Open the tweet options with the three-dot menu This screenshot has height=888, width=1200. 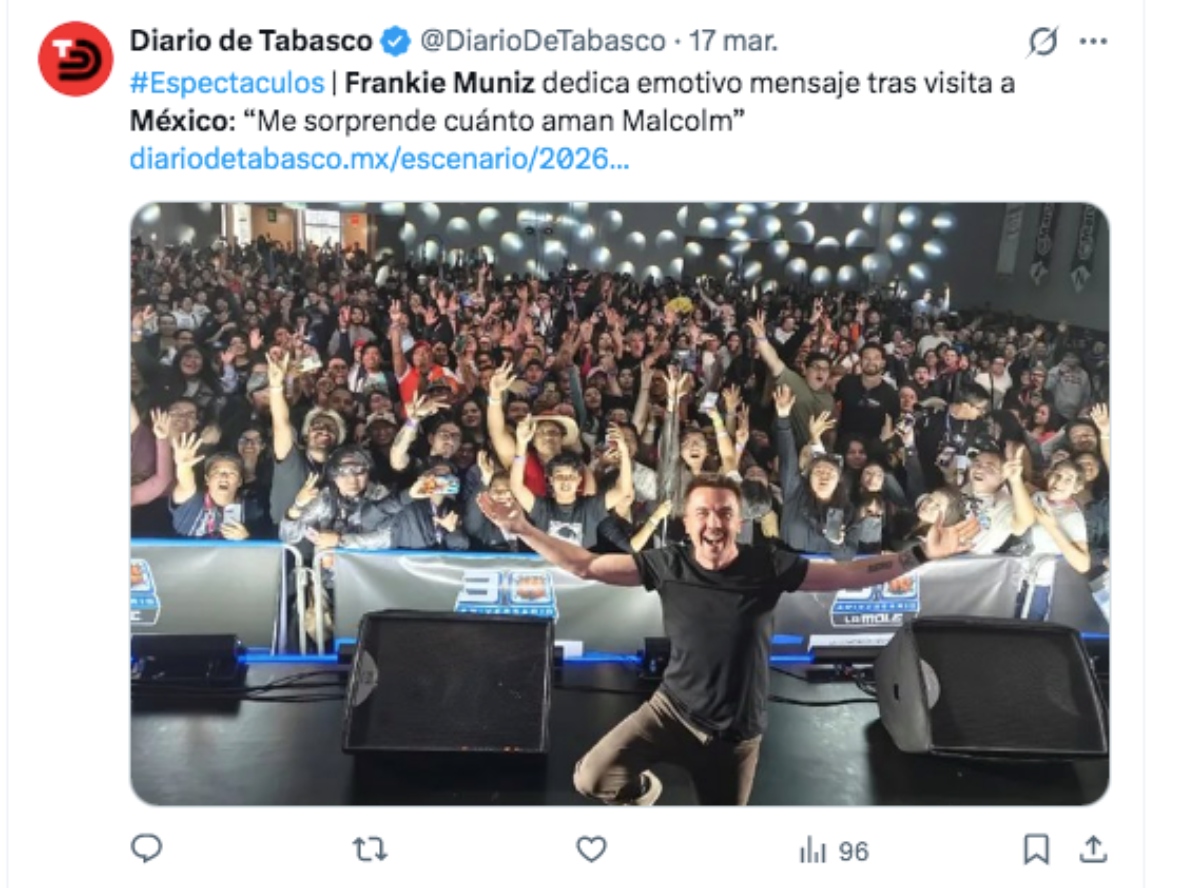pos(1096,39)
